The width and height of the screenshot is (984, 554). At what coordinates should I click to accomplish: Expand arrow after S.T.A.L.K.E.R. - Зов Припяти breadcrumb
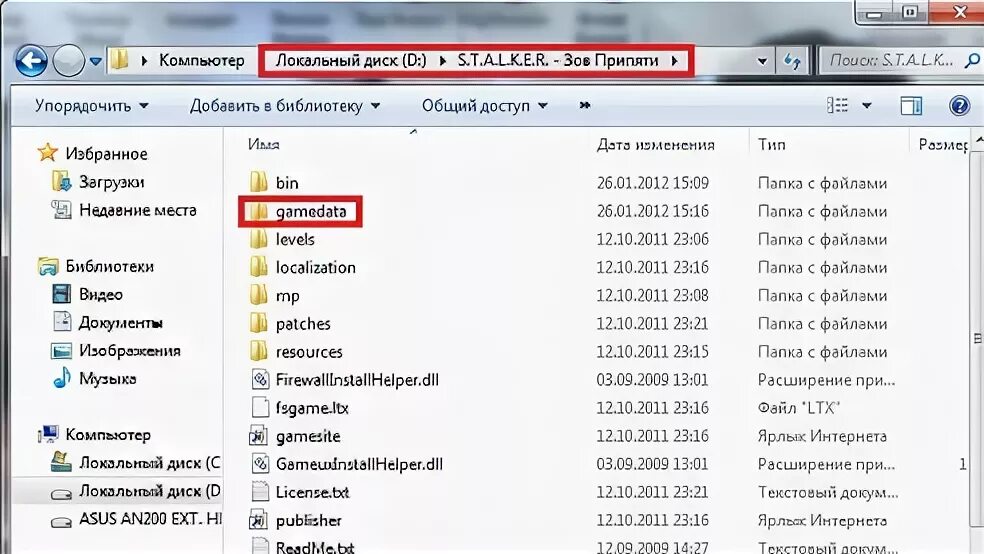pos(675,61)
